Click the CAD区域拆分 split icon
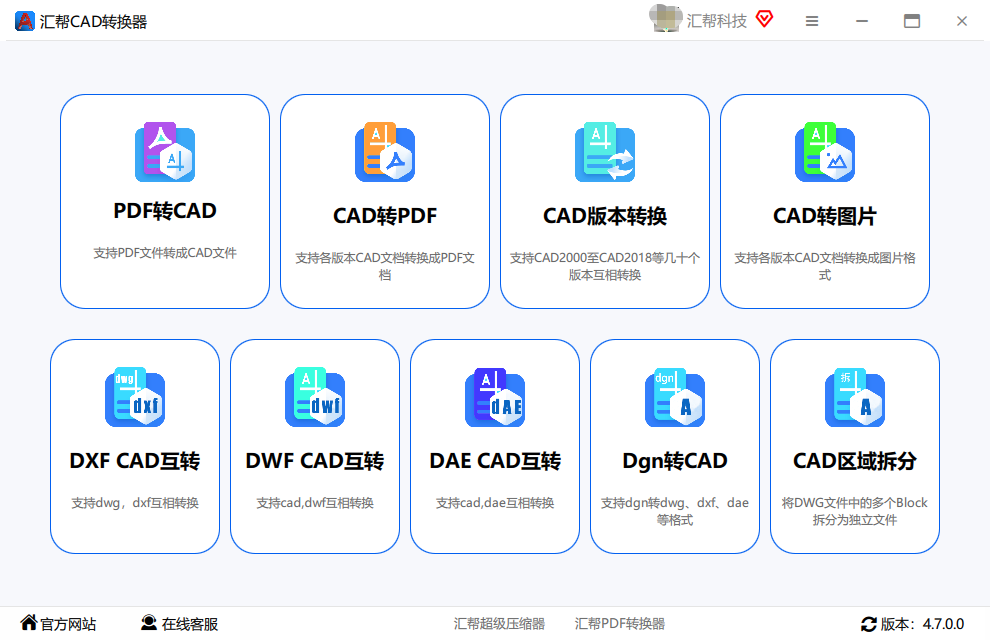This screenshot has width=990, height=640. (855, 397)
